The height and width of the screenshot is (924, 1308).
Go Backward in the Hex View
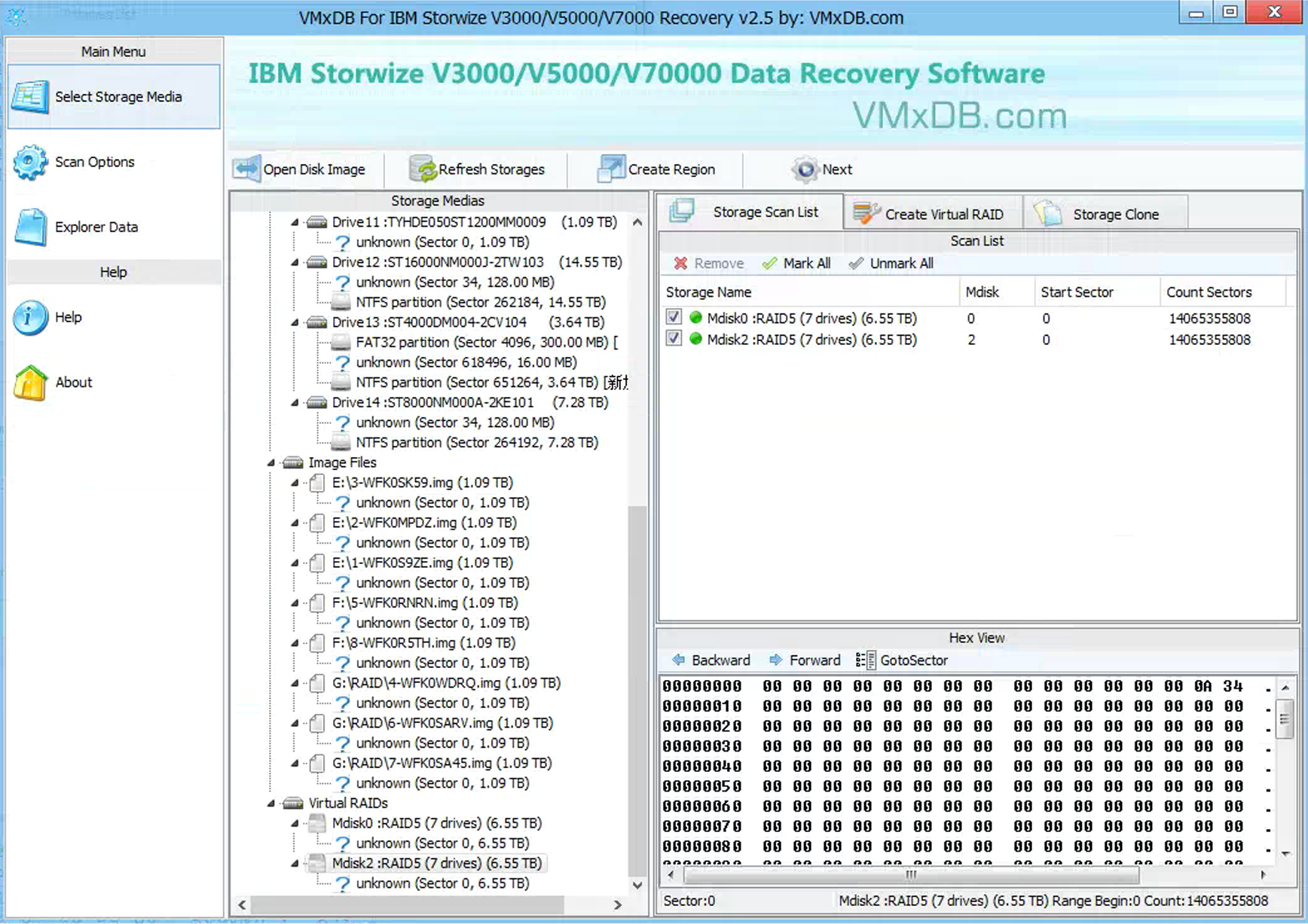click(711, 660)
